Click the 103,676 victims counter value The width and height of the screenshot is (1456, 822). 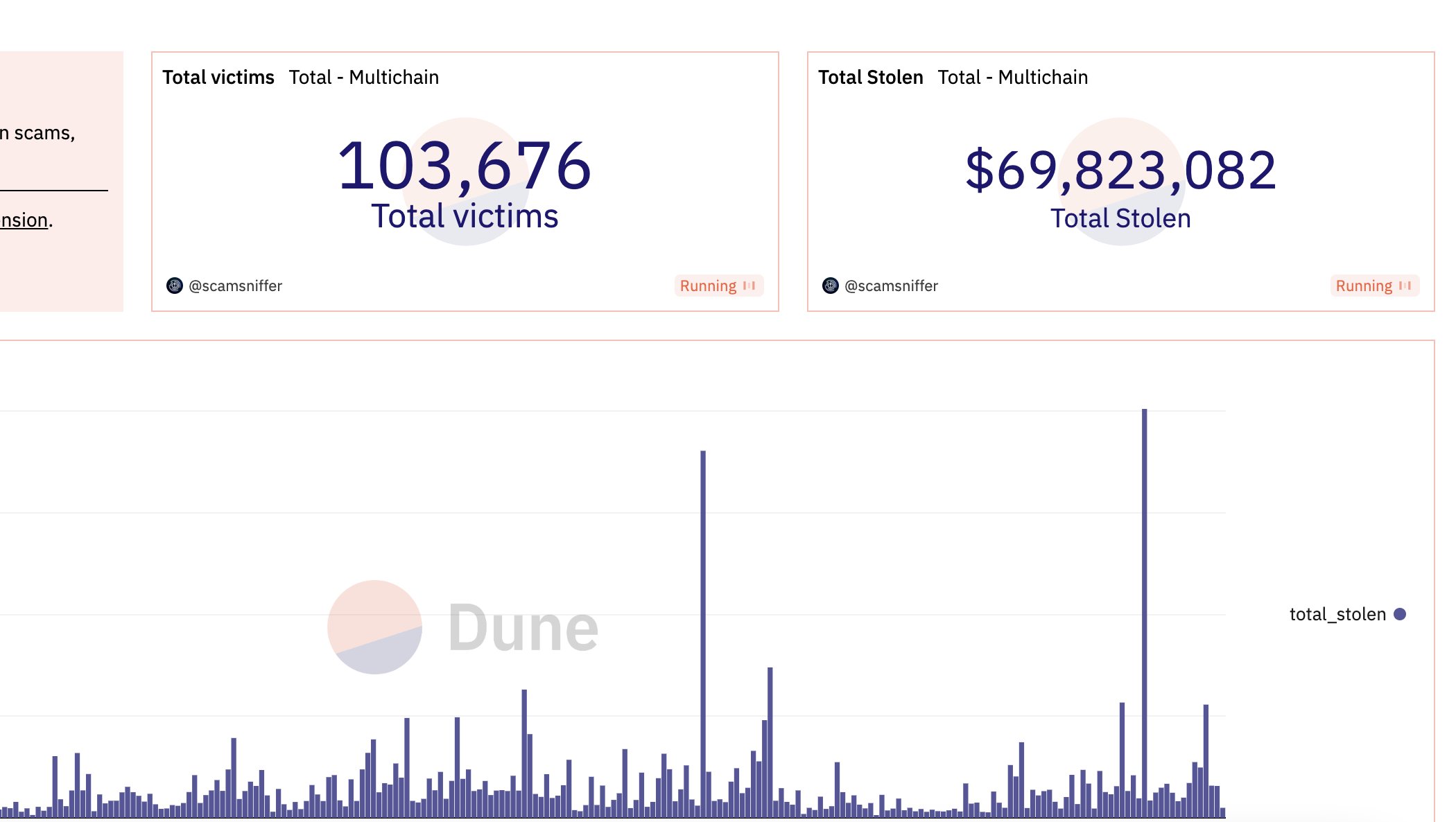pos(465,166)
